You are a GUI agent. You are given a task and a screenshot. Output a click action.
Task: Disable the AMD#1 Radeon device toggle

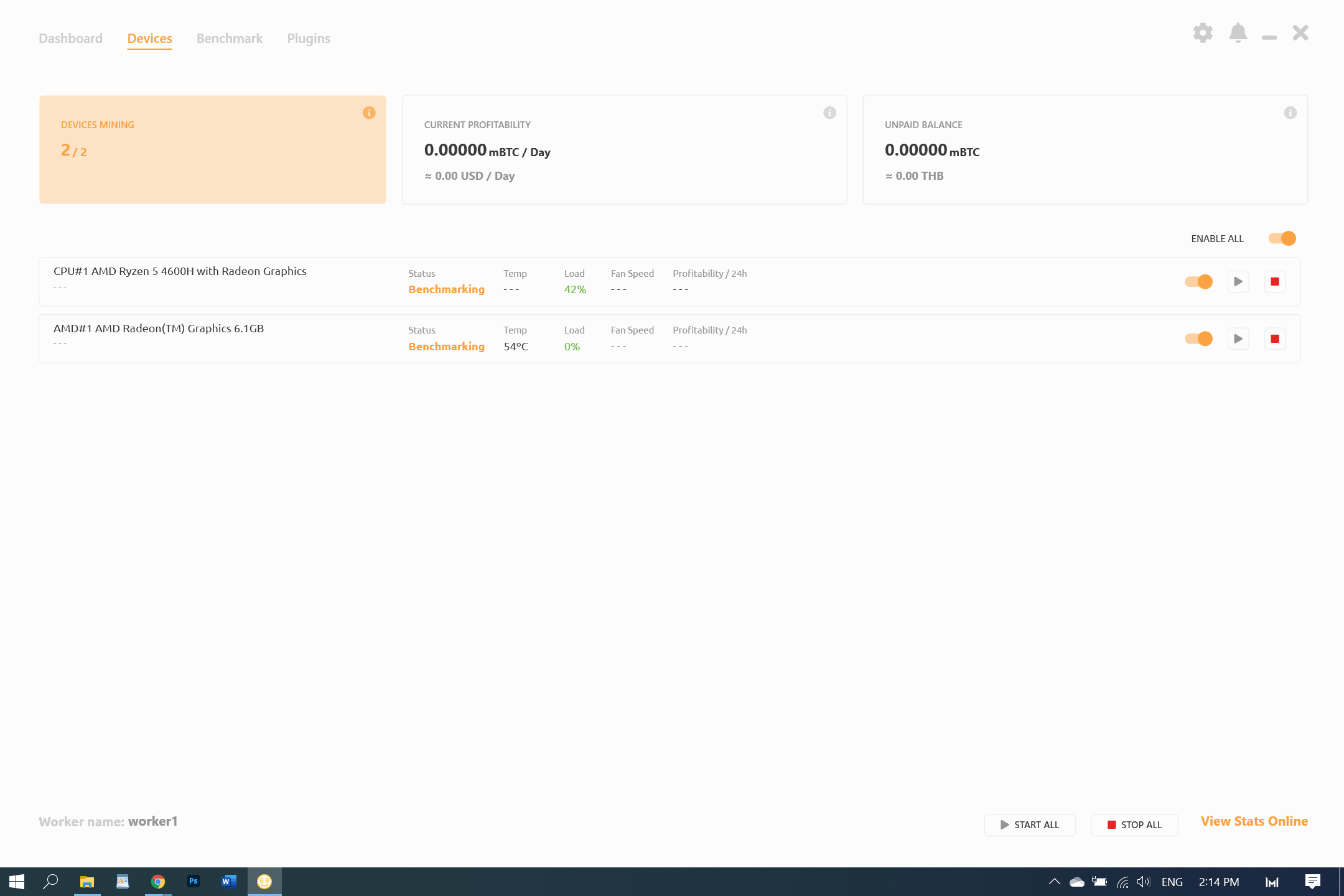click(1198, 339)
